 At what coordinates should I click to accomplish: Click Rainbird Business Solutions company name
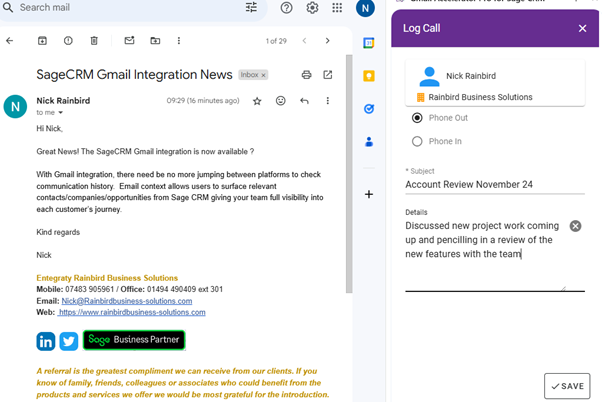[x=480, y=97]
